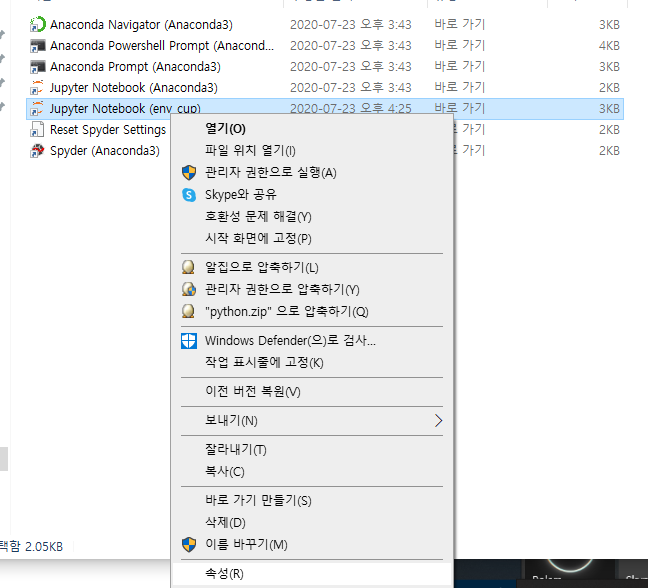This screenshot has height=588, width=648.
Task: Click the ALZip icon beside 알집으로 압축하기
Action: tap(188, 267)
